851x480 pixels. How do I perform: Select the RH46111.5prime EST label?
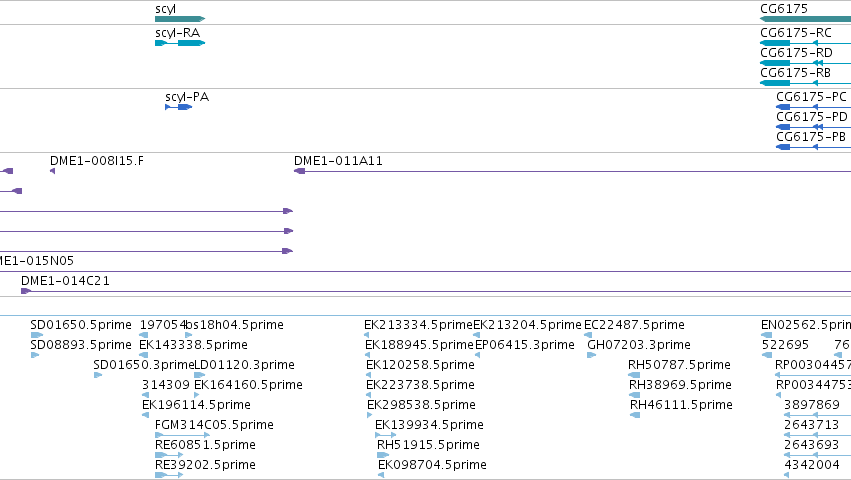pyautogui.click(x=682, y=405)
